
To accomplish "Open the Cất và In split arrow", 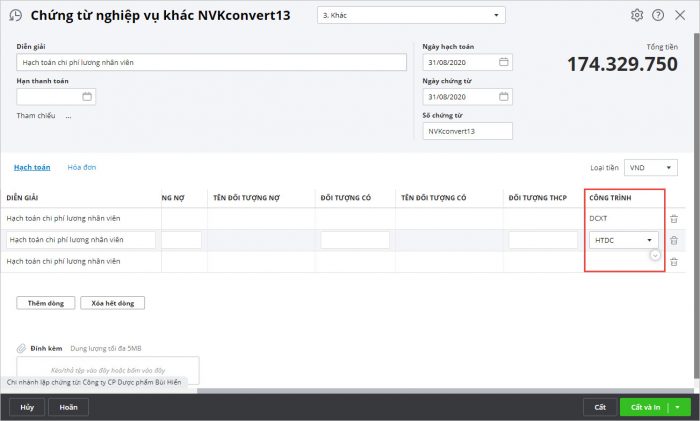I will 677,407.
